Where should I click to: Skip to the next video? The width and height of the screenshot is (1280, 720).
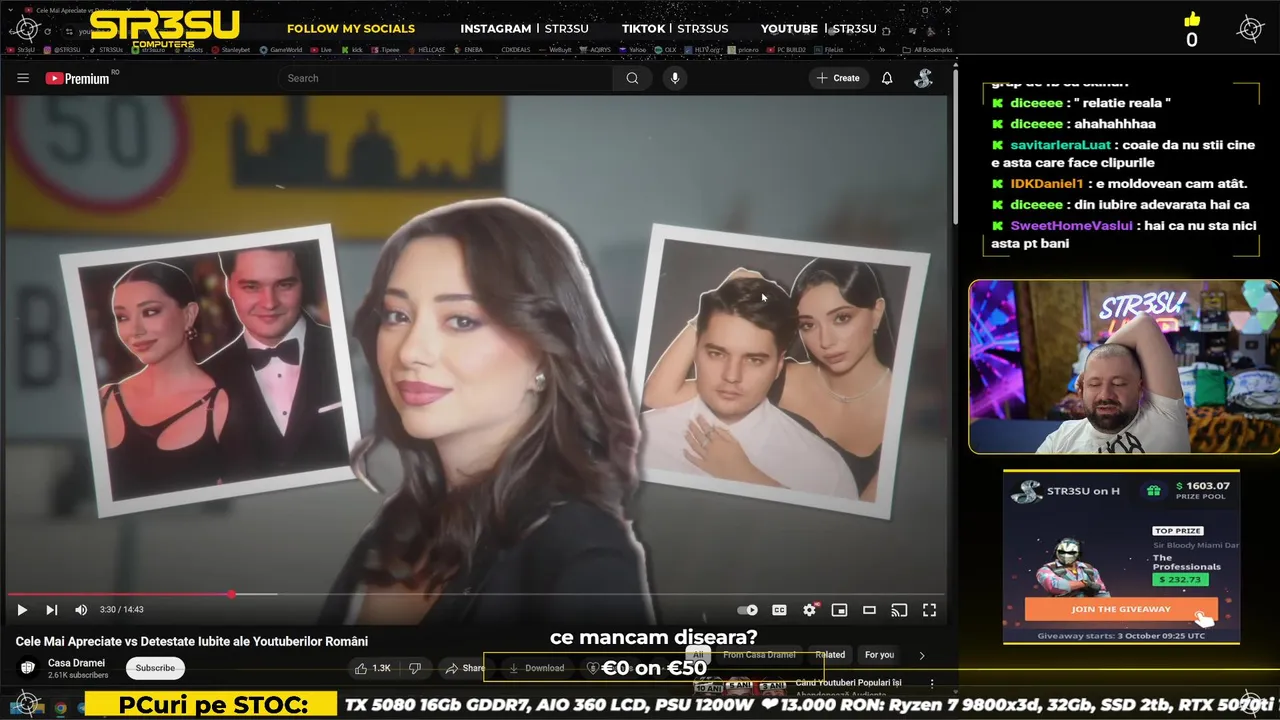pos(52,610)
